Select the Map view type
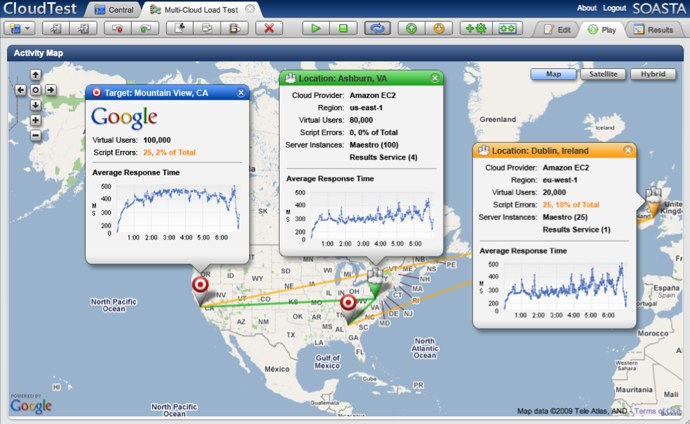The width and height of the screenshot is (690, 424). click(553, 74)
